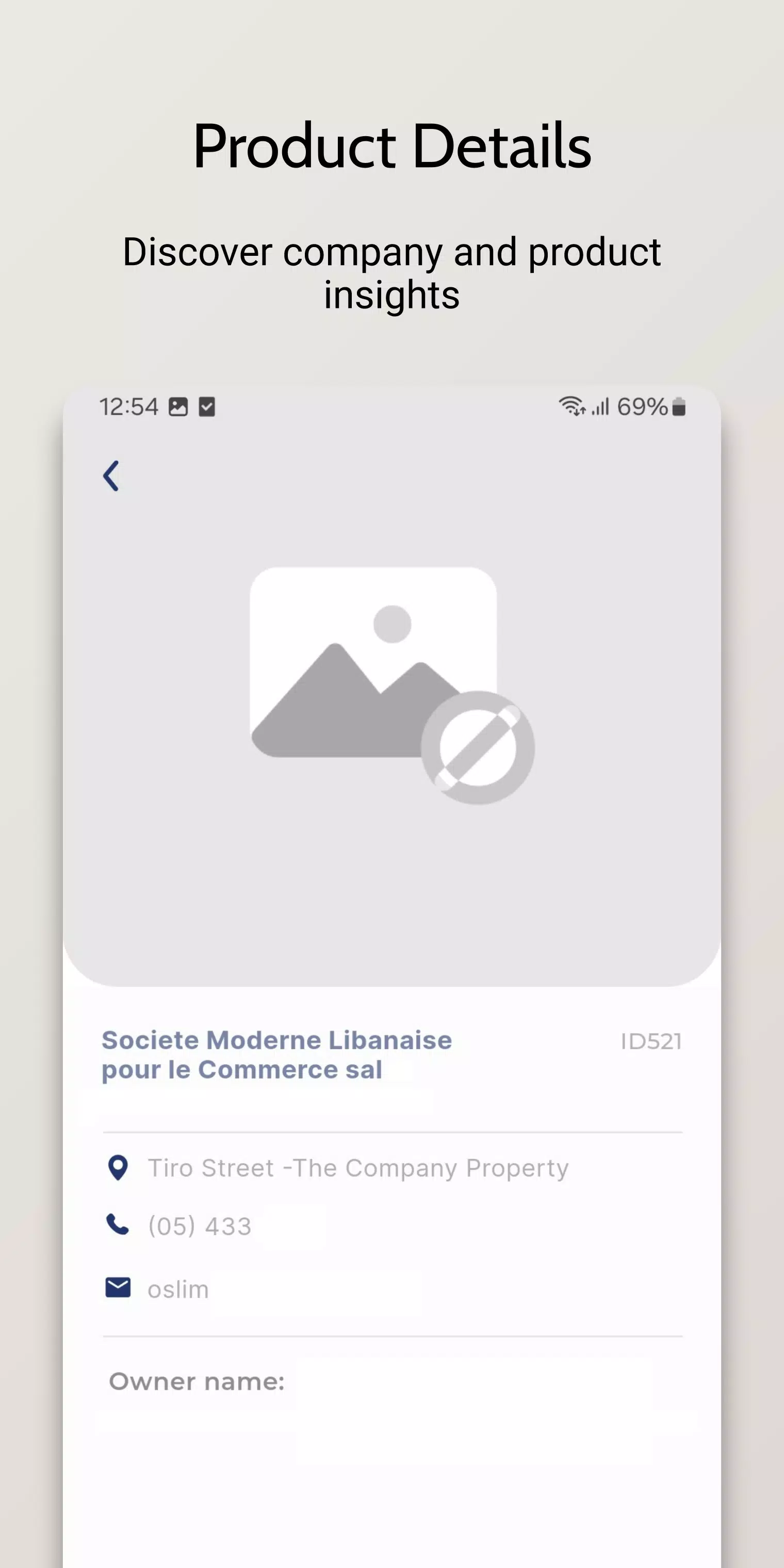Image resolution: width=784 pixels, height=1568 pixels.
Task: Tap the 69% battery percentage text
Action: coord(643,406)
